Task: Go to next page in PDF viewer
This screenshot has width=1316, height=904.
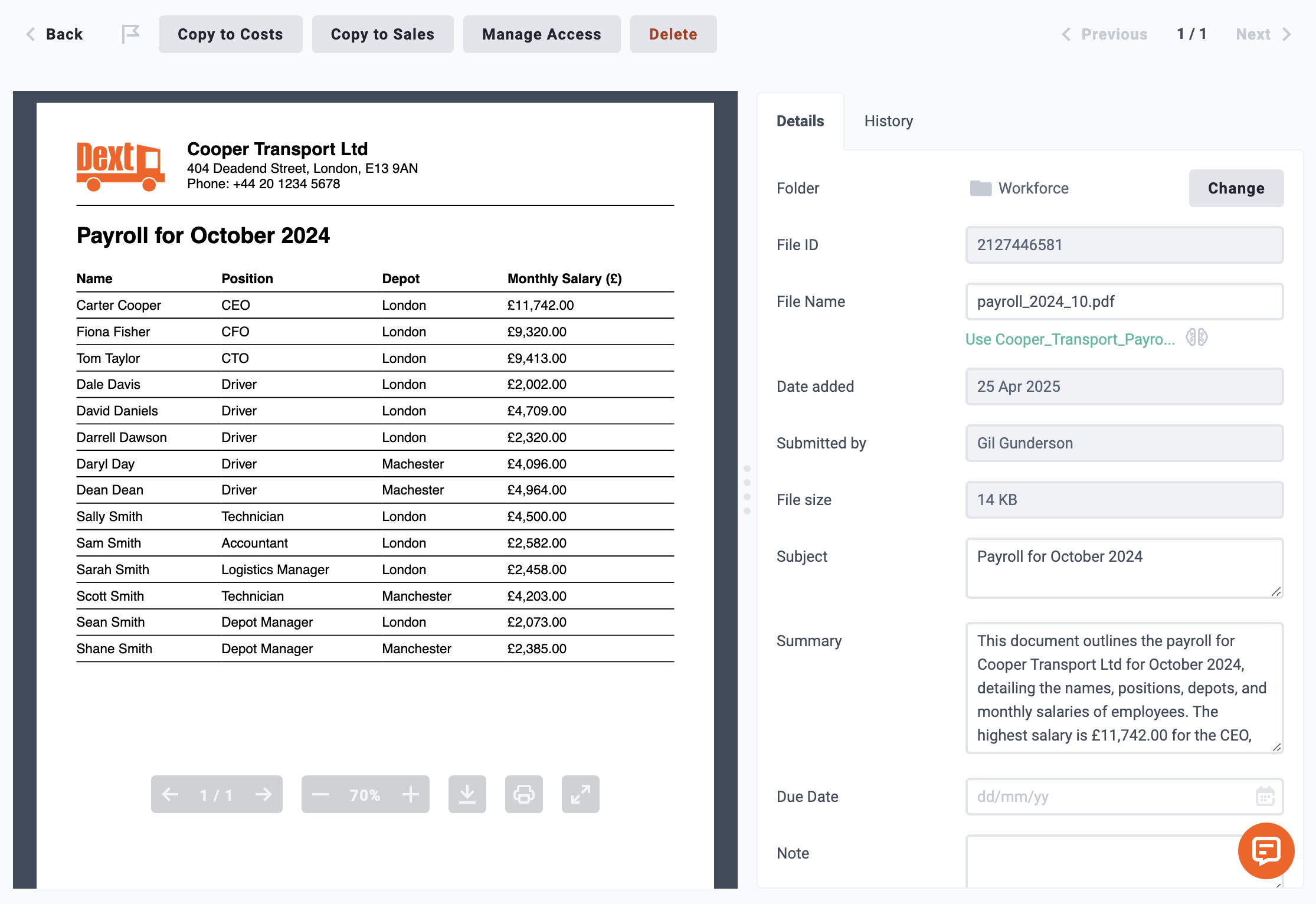Action: 263,794
